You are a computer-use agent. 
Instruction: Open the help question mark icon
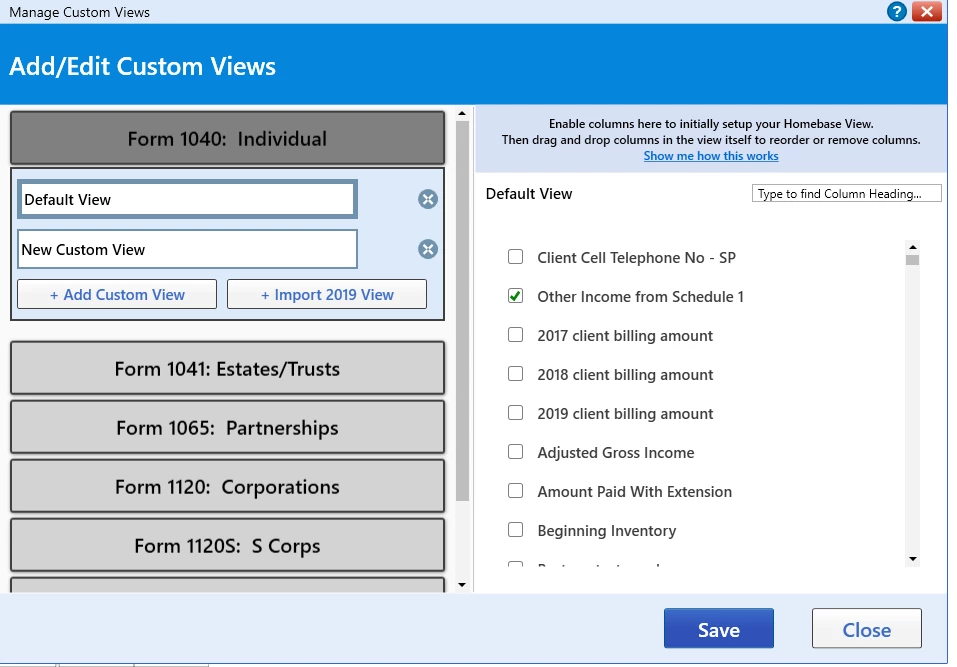pyautogui.click(x=897, y=12)
